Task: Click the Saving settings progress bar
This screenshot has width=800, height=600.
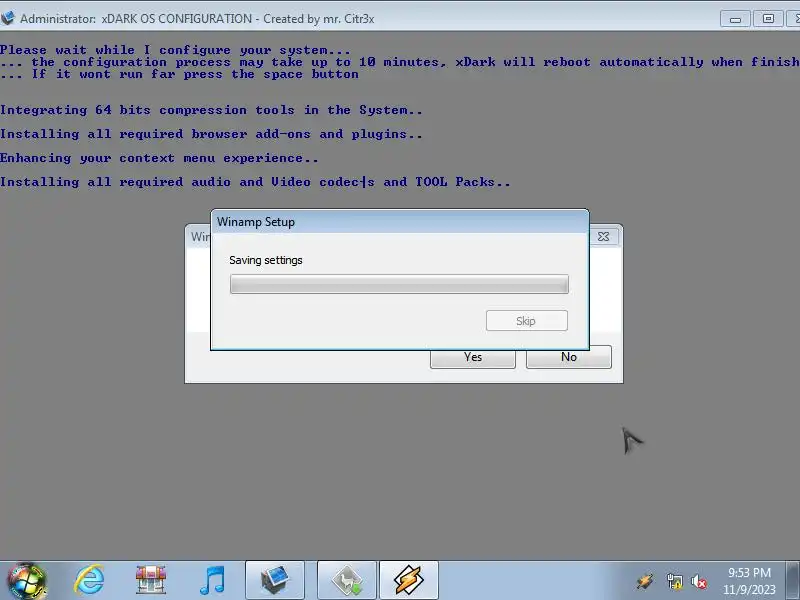Action: point(399,284)
